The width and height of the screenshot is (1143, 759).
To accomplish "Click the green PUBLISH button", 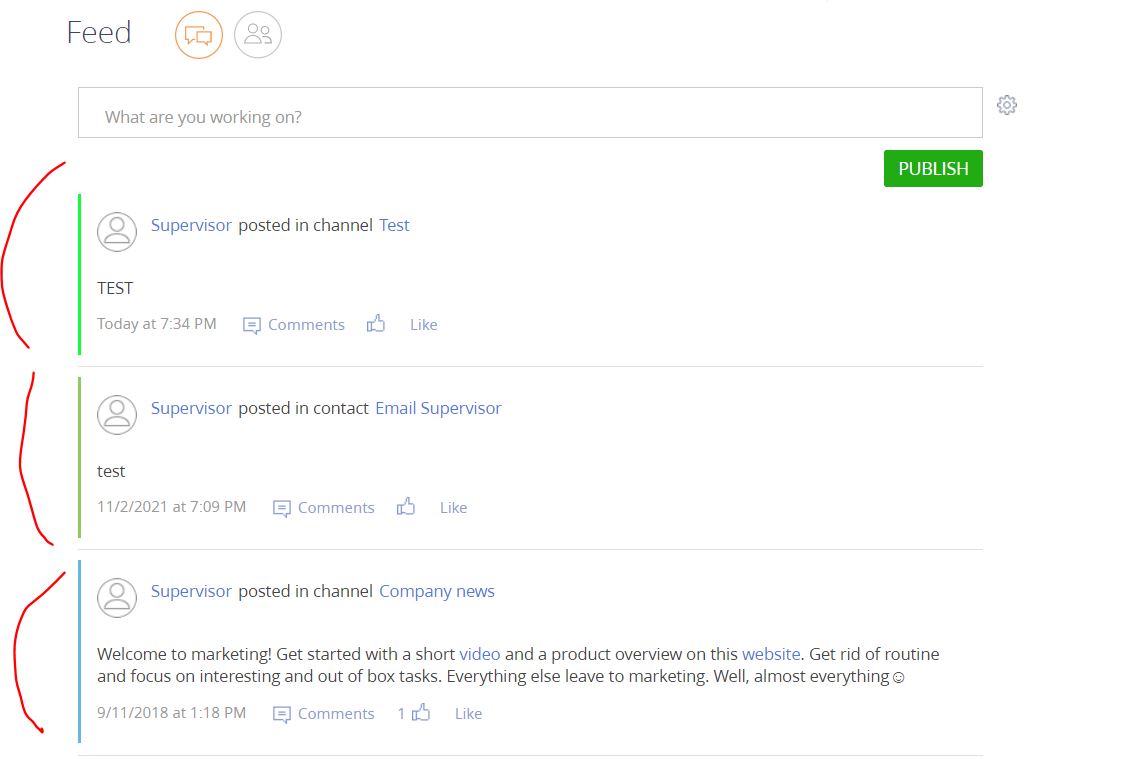I will pyautogui.click(x=933, y=168).
